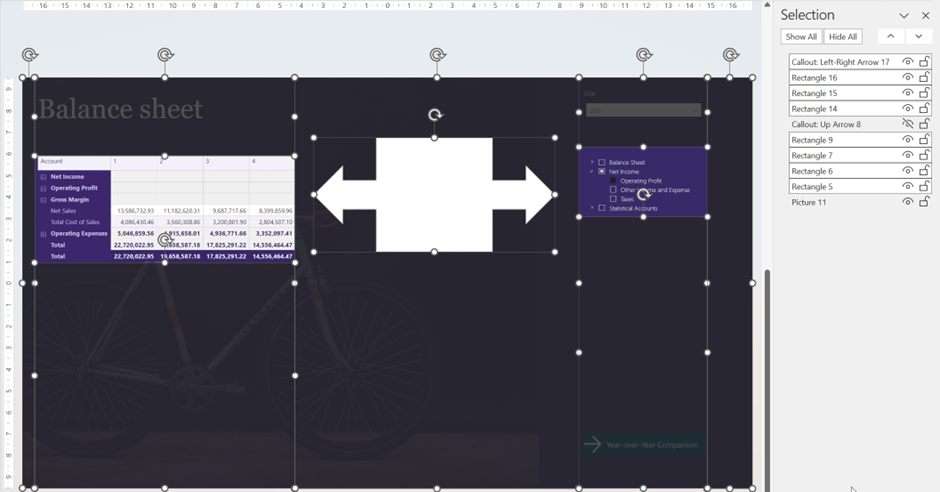Check the Balance Sheet checkbox in slicer
The width and height of the screenshot is (940, 492).
click(602, 162)
